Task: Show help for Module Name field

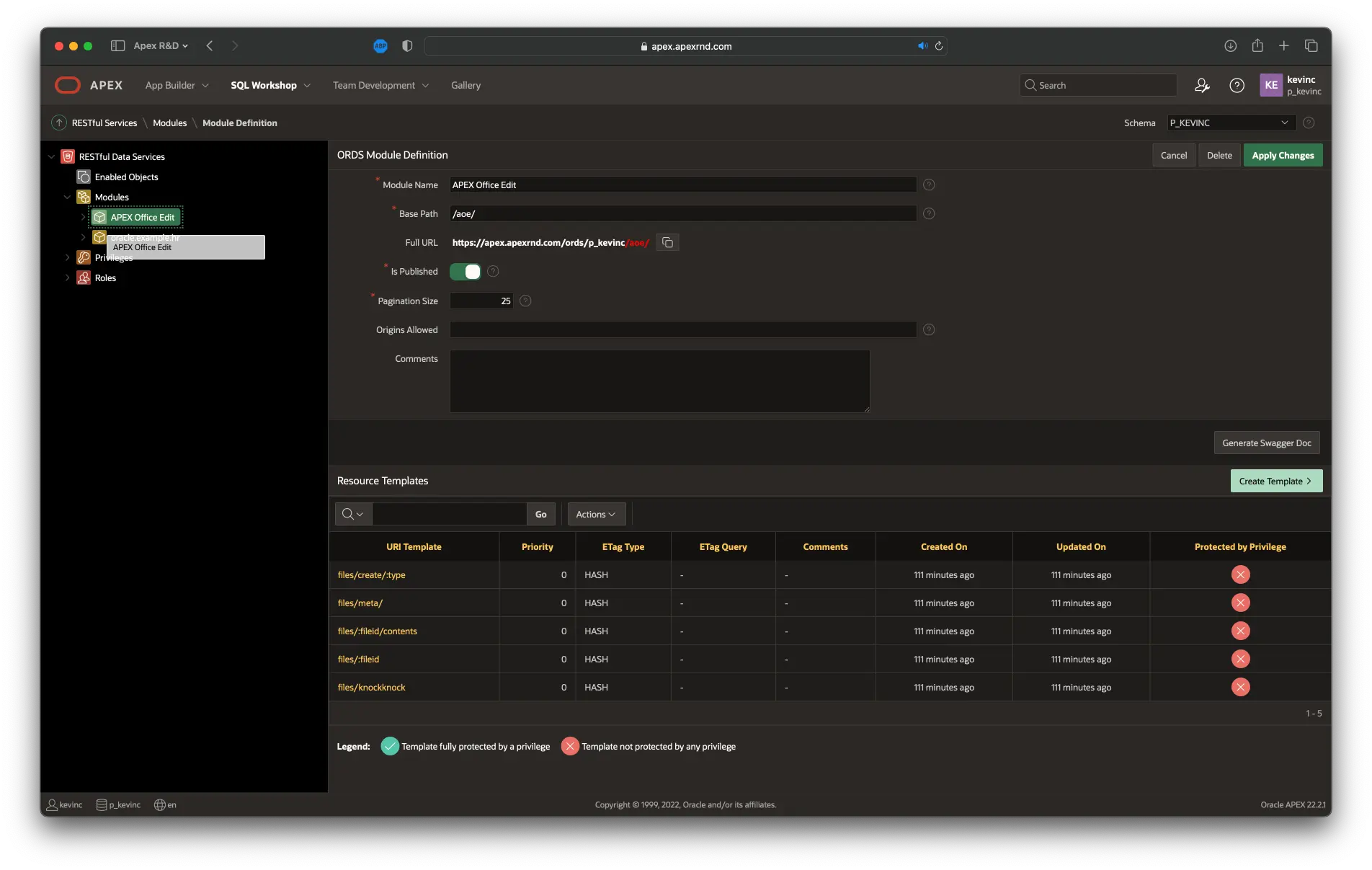Action: 929,185
